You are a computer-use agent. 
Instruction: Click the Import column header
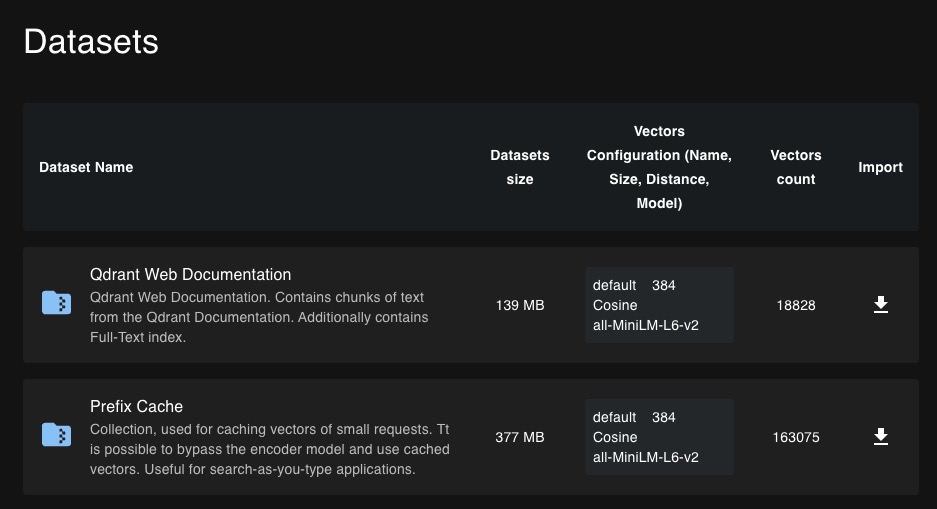pyautogui.click(x=880, y=167)
